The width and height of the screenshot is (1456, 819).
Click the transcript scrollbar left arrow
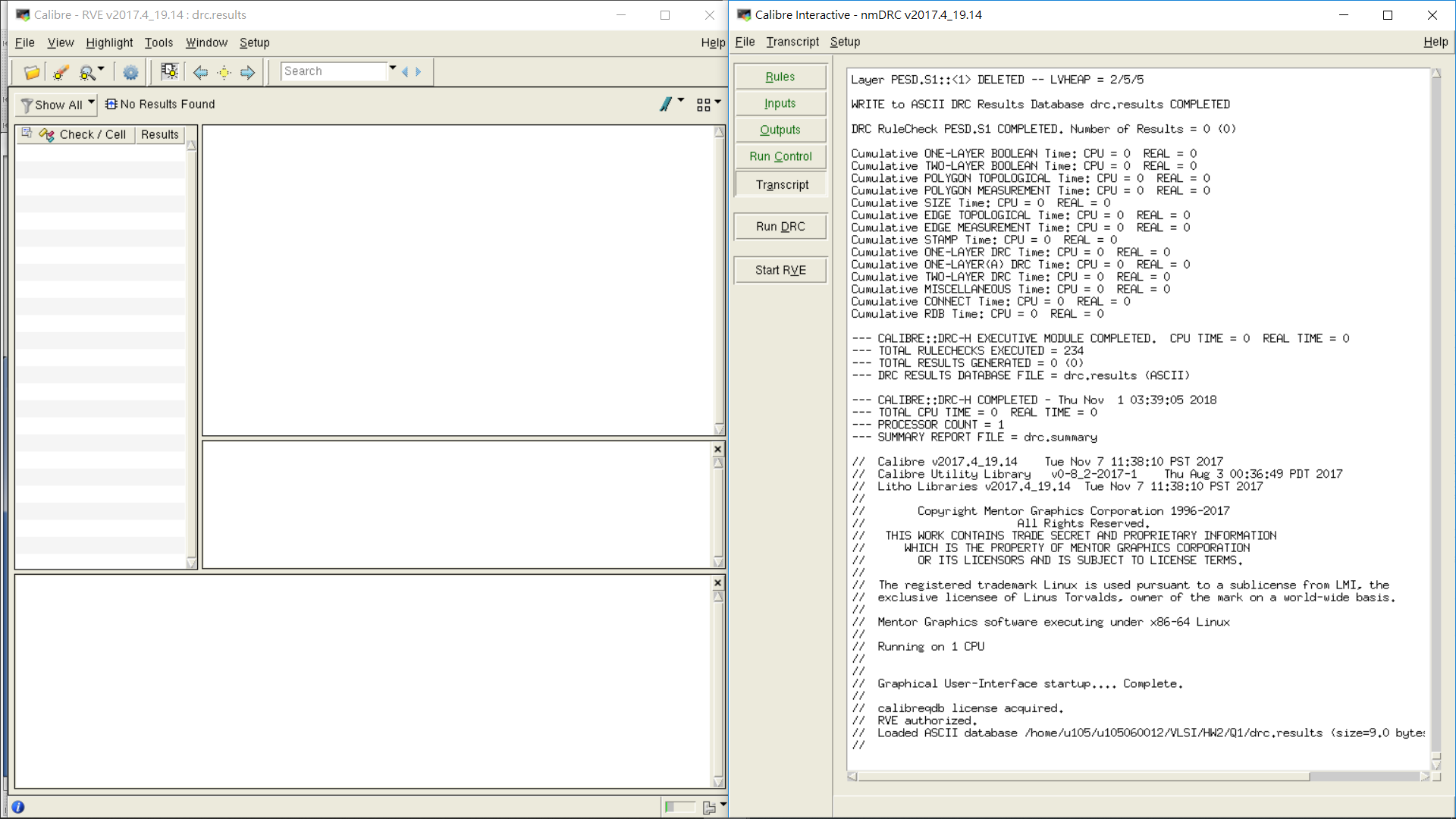(x=852, y=777)
